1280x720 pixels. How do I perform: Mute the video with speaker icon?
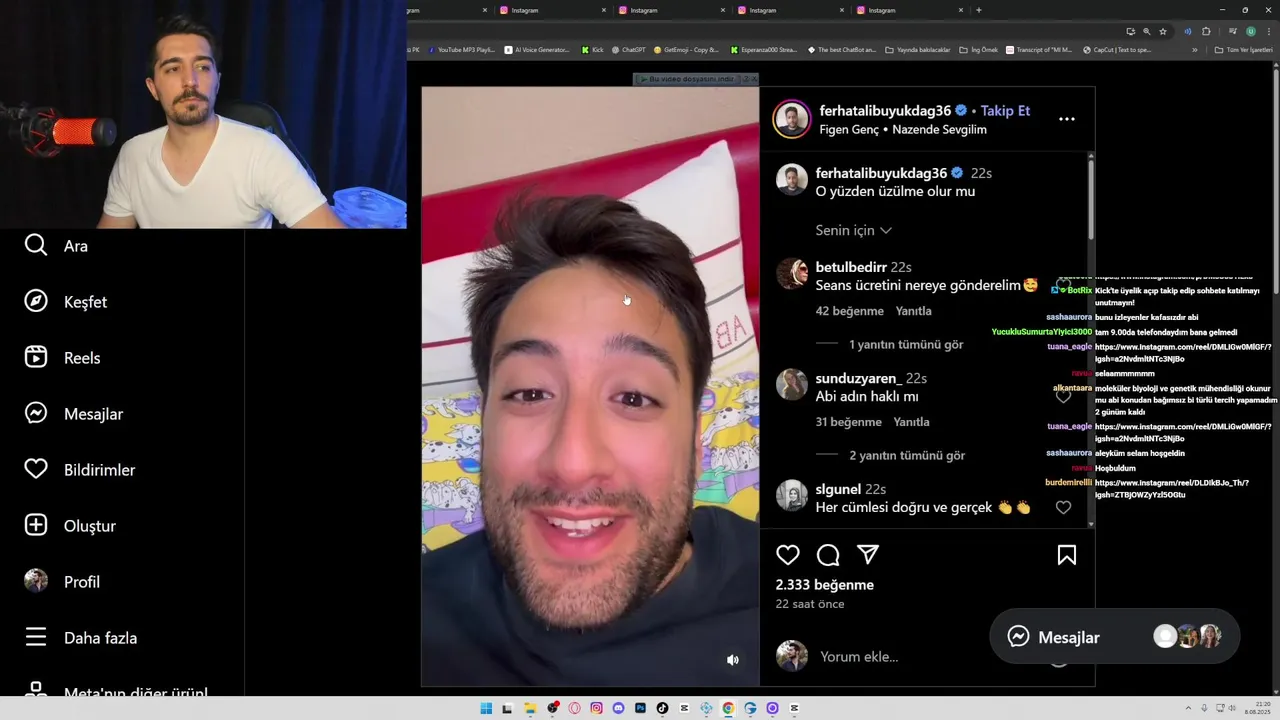point(733,660)
